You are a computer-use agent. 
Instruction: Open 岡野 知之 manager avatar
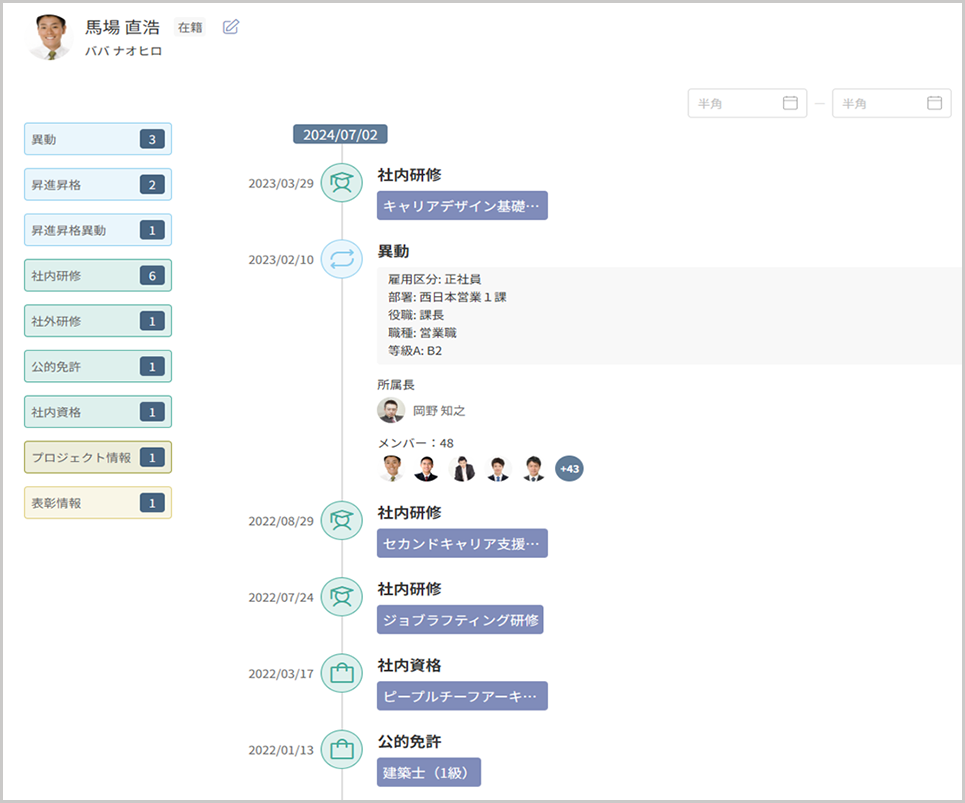tap(391, 410)
